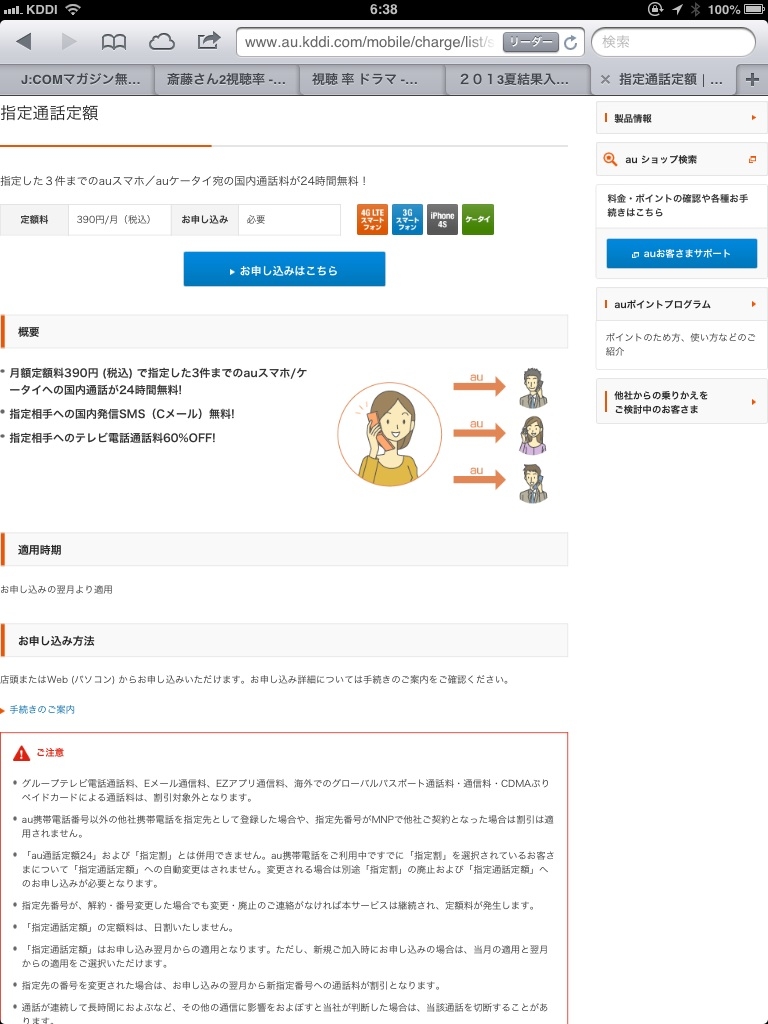Tap the Safari back arrow
768x1024 pixels.
[x=24, y=42]
